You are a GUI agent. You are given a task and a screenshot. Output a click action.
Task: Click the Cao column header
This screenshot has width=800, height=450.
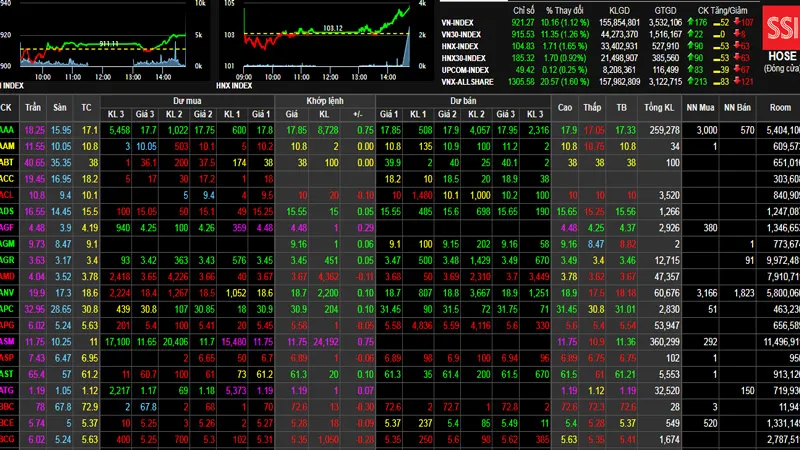565,107
